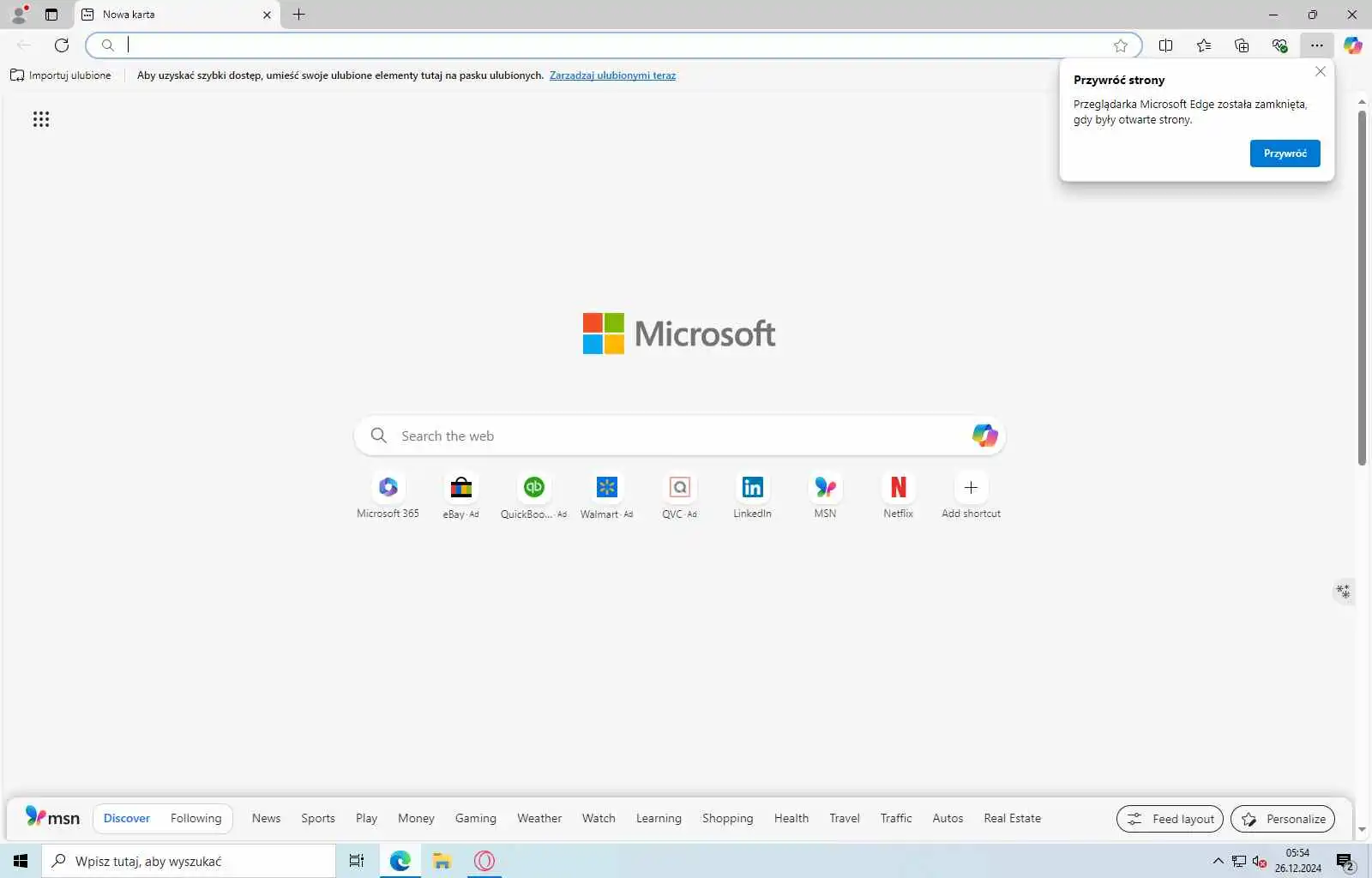
Task: Open the Netflix shortcut tile
Action: [898, 496]
